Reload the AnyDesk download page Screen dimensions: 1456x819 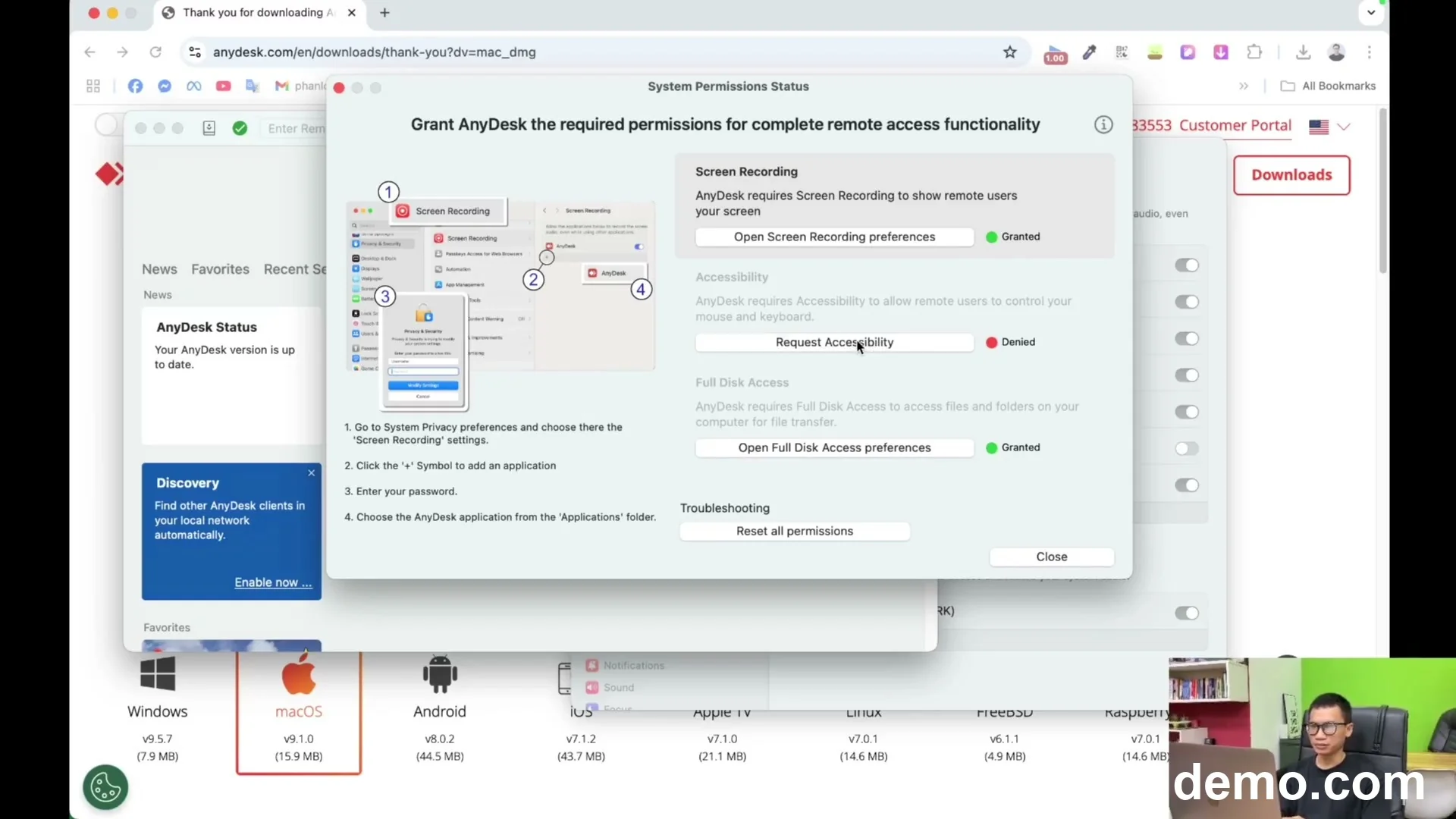(155, 52)
